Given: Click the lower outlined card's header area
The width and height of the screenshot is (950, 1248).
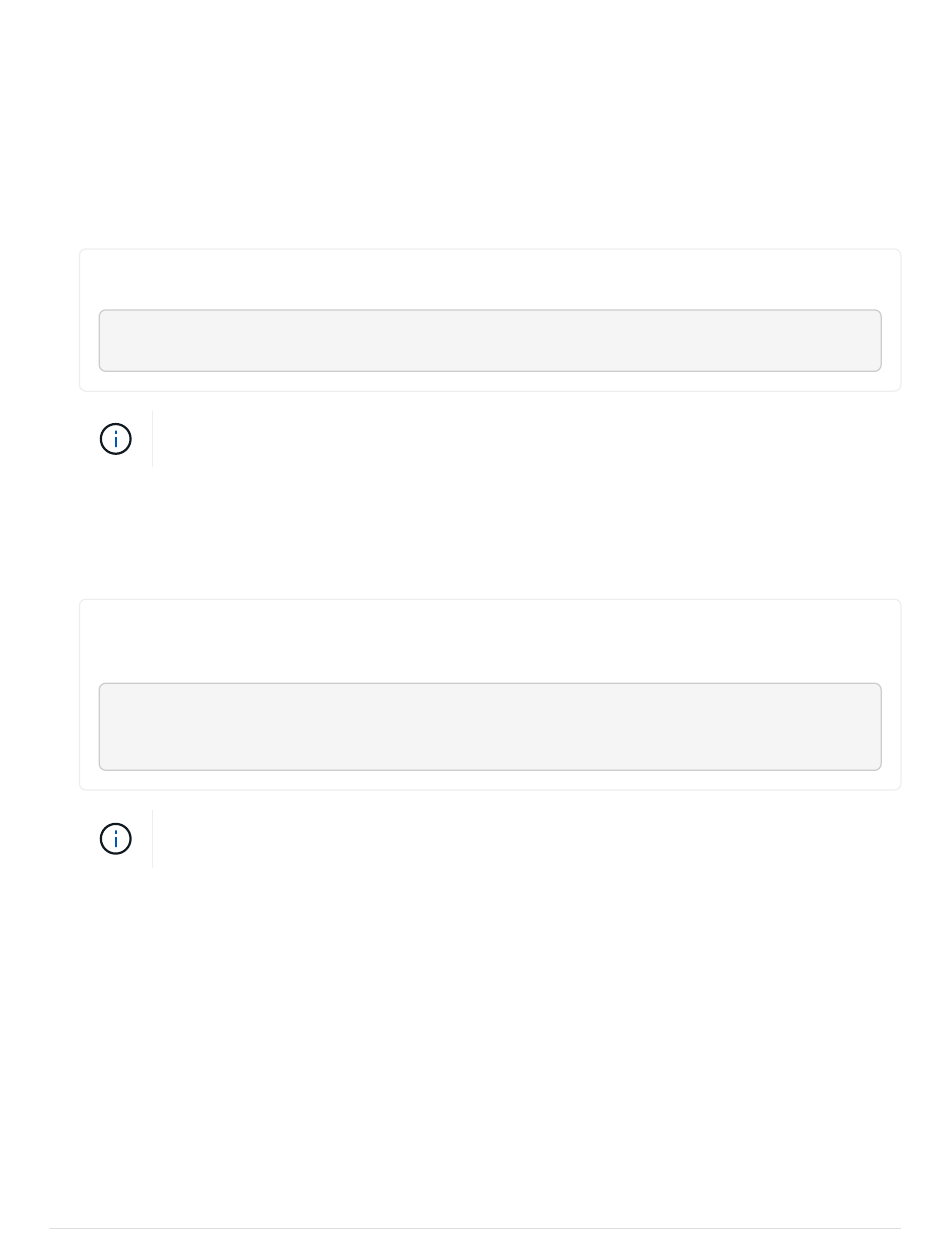Looking at the screenshot, I should click(x=490, y=642).
